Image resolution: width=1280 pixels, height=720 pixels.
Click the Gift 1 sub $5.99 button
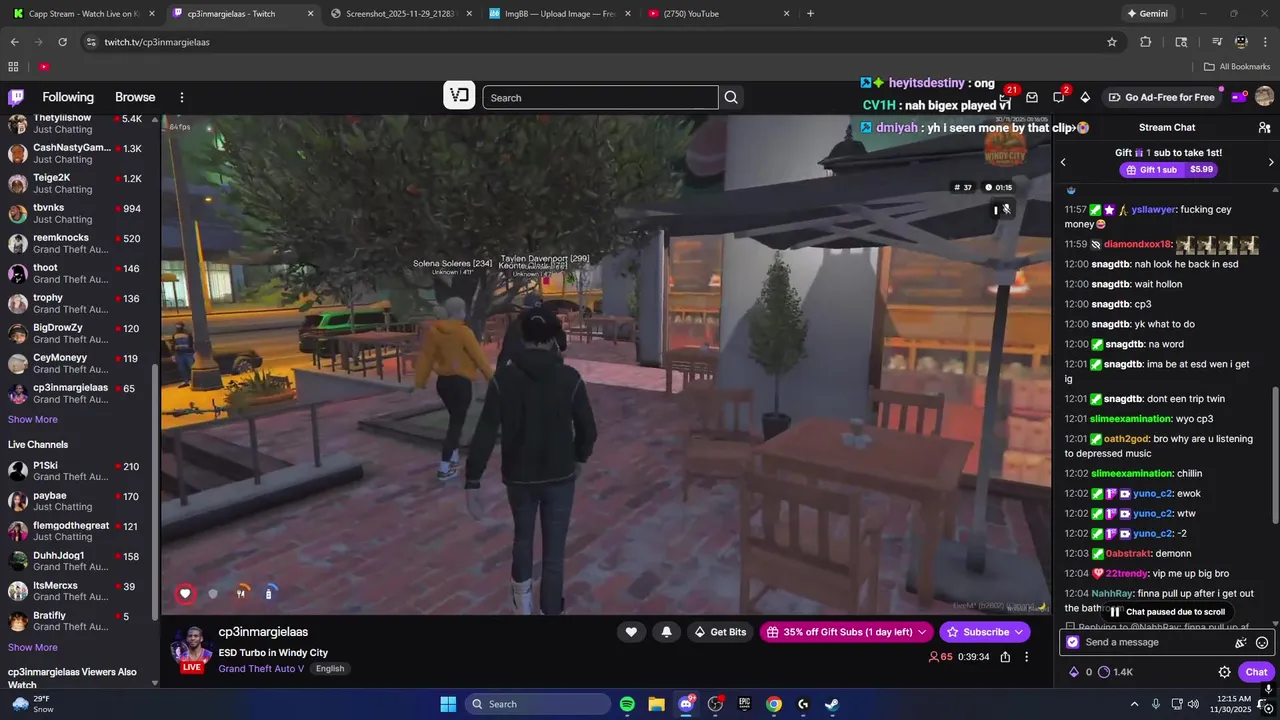pyautogui.click(x=1167, y=170)
